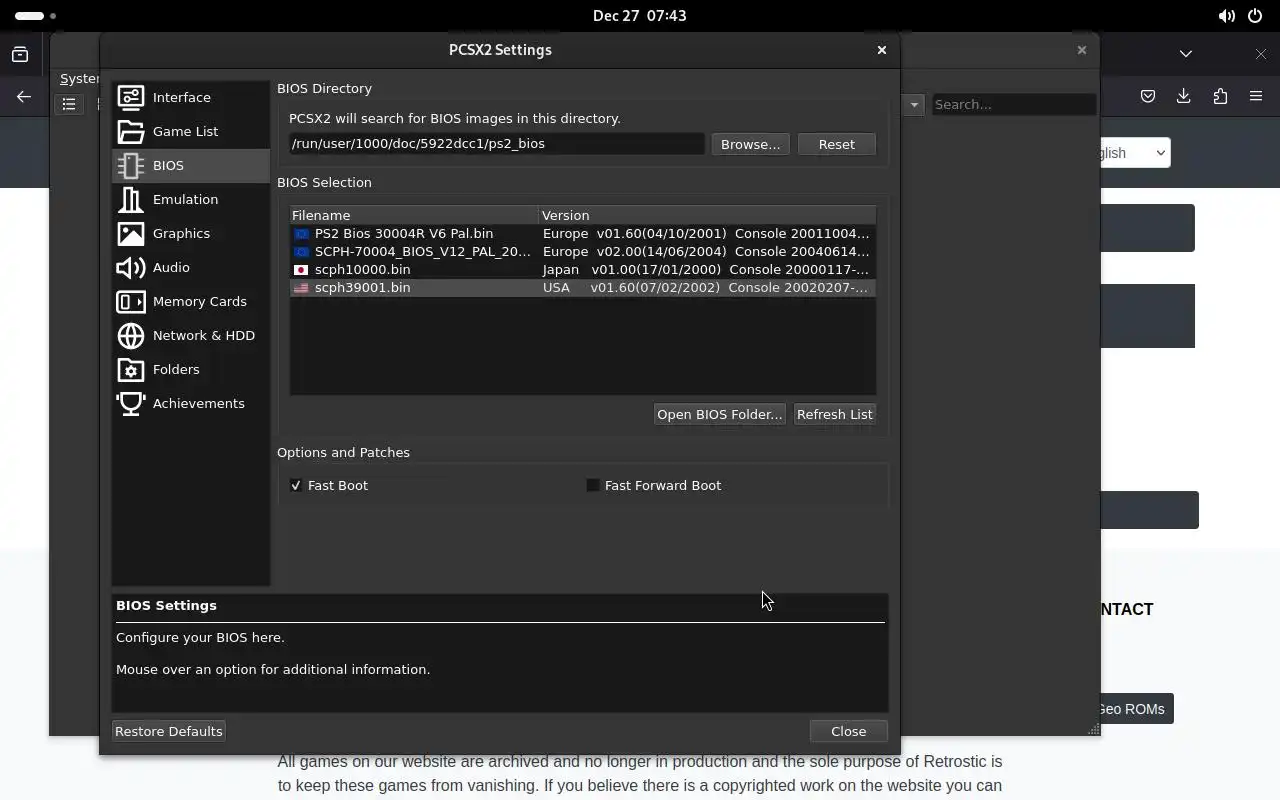Open the Achievements settings category
The image size is (1280, 800).
click(190, 403)
